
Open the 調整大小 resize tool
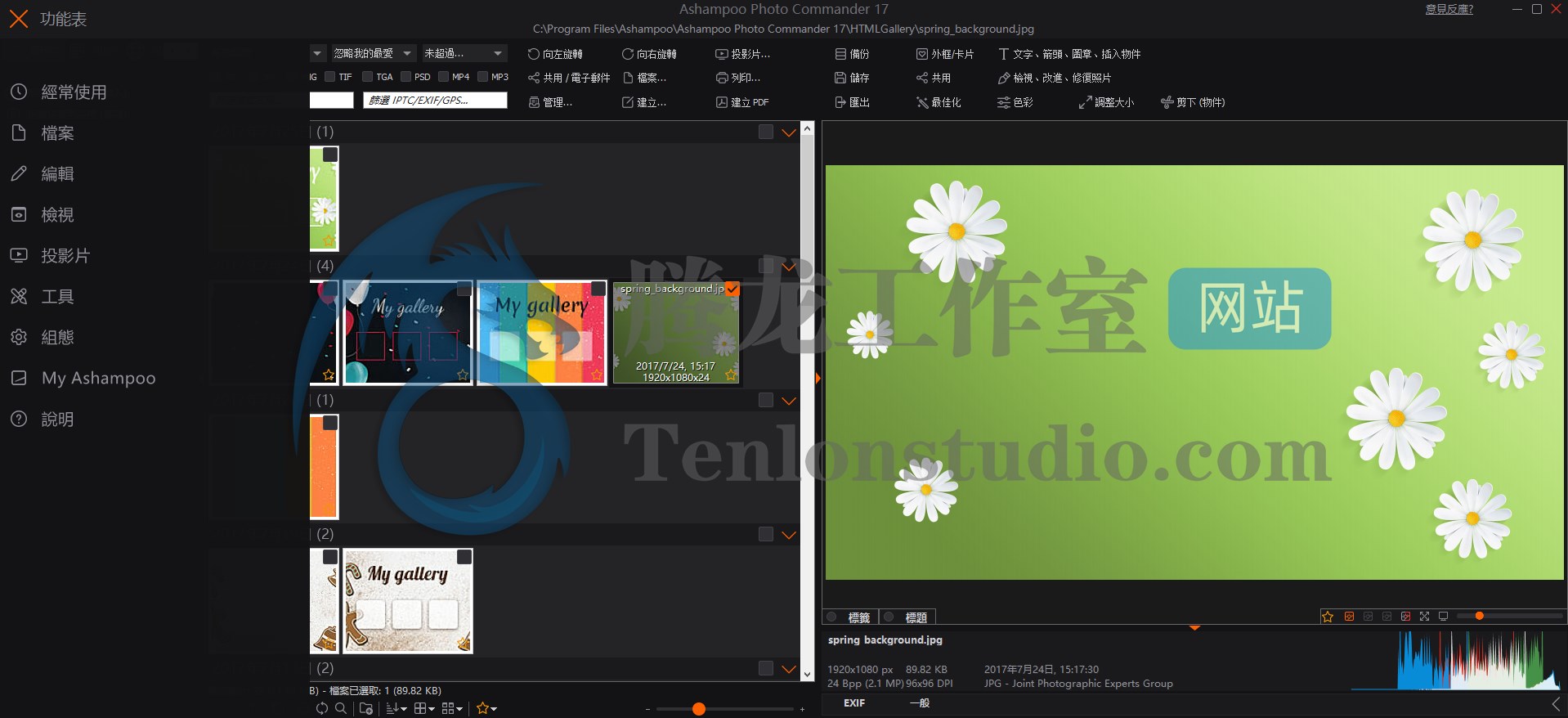[1107, 102]
